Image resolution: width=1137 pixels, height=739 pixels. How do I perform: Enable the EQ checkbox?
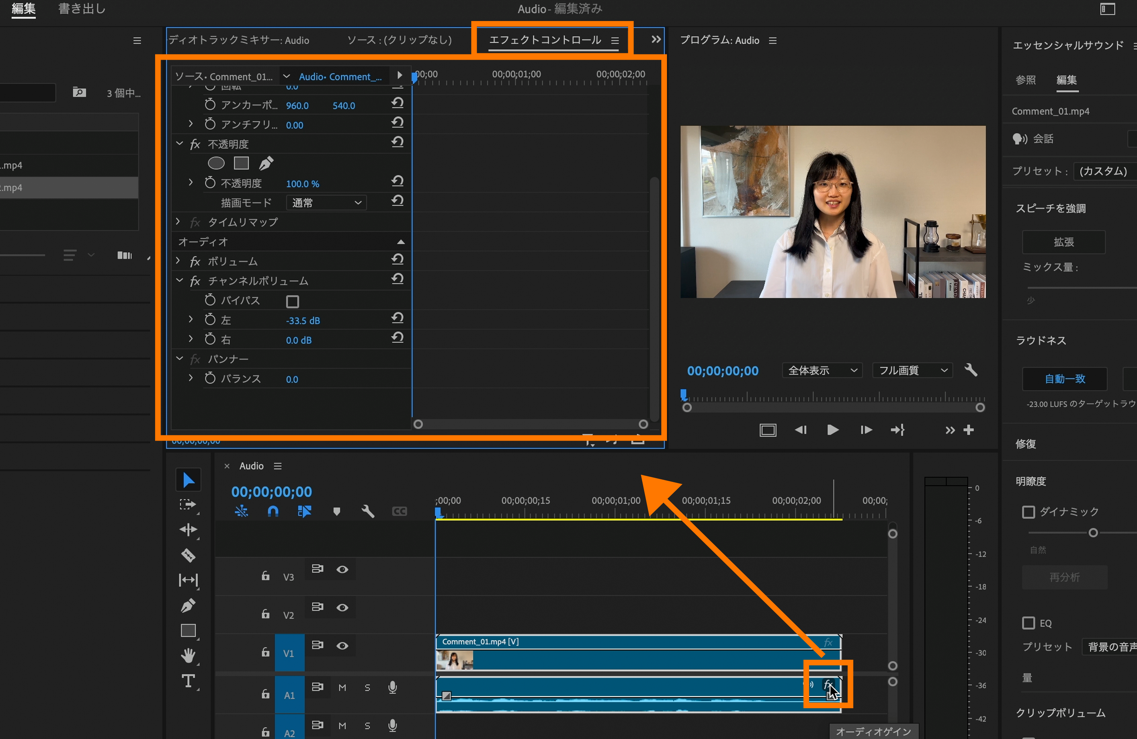coord(1028,623)
